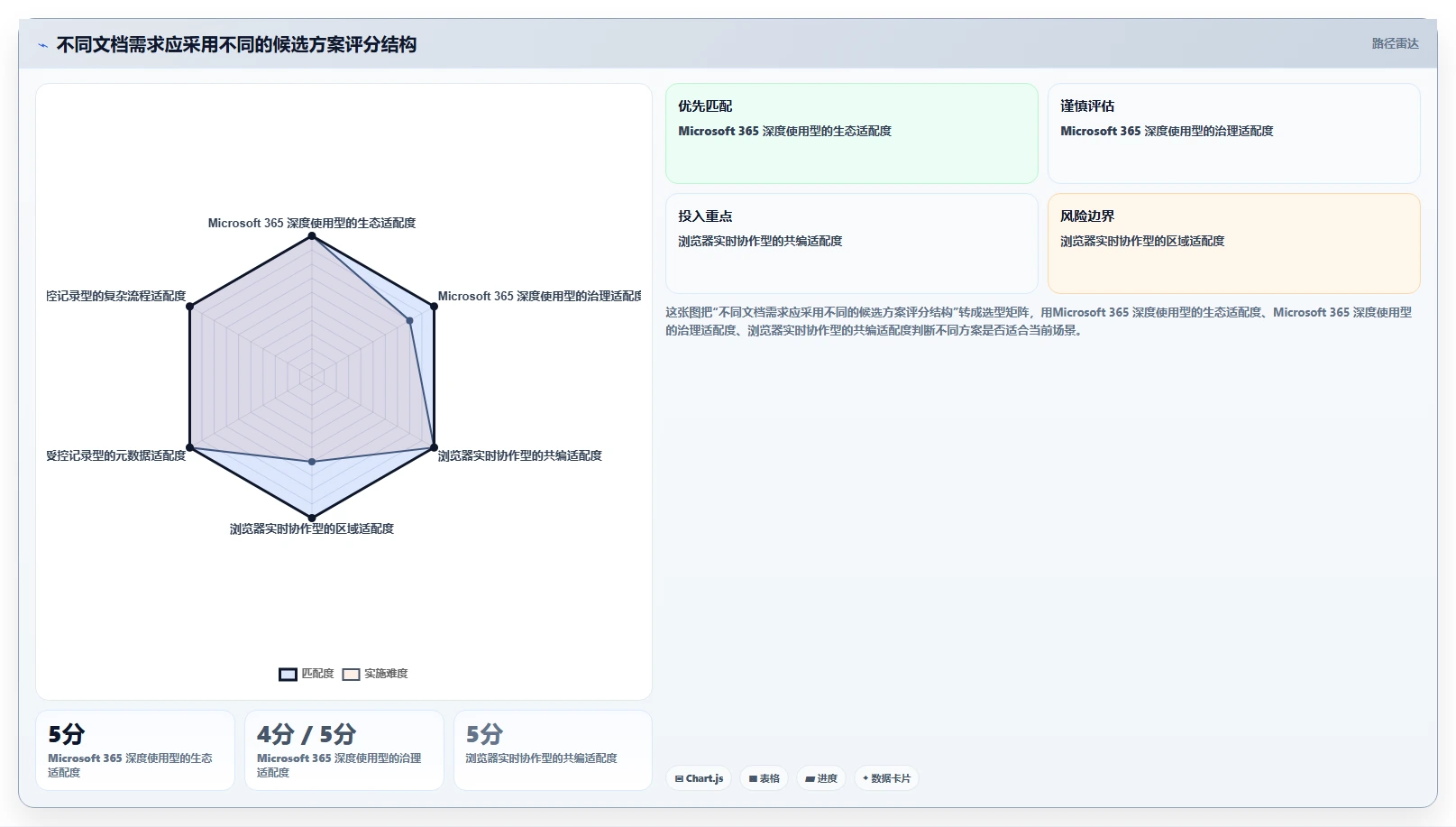Click the title 不同文档需求应采用不同的候选方案评分结构
The width and height of the screenshot is (1456, 827).
(236, 44)
